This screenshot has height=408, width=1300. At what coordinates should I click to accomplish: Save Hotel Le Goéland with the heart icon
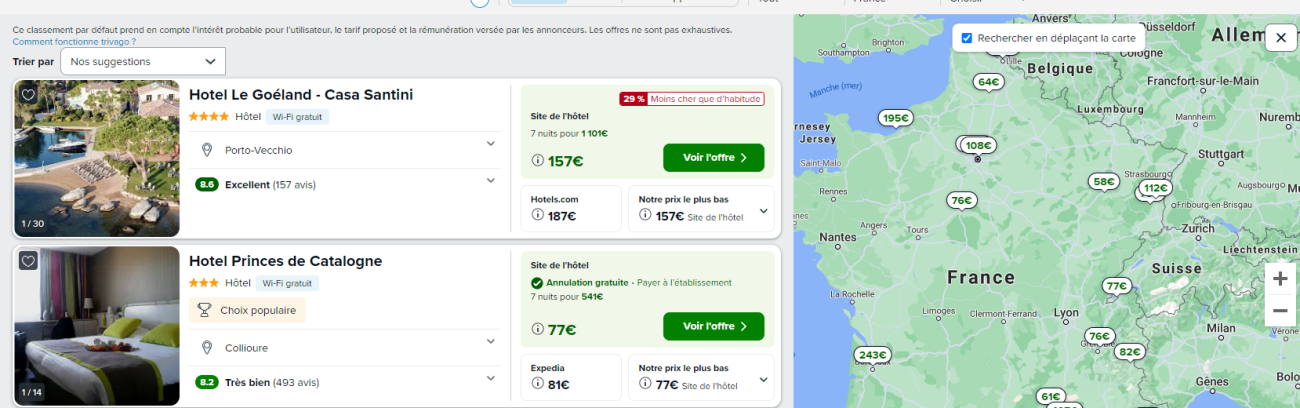(x=28, y=95)
